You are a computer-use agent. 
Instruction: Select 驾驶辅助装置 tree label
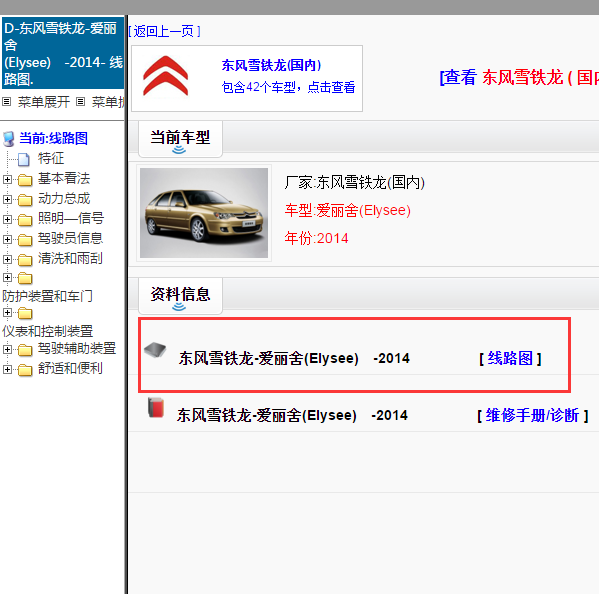77,348
